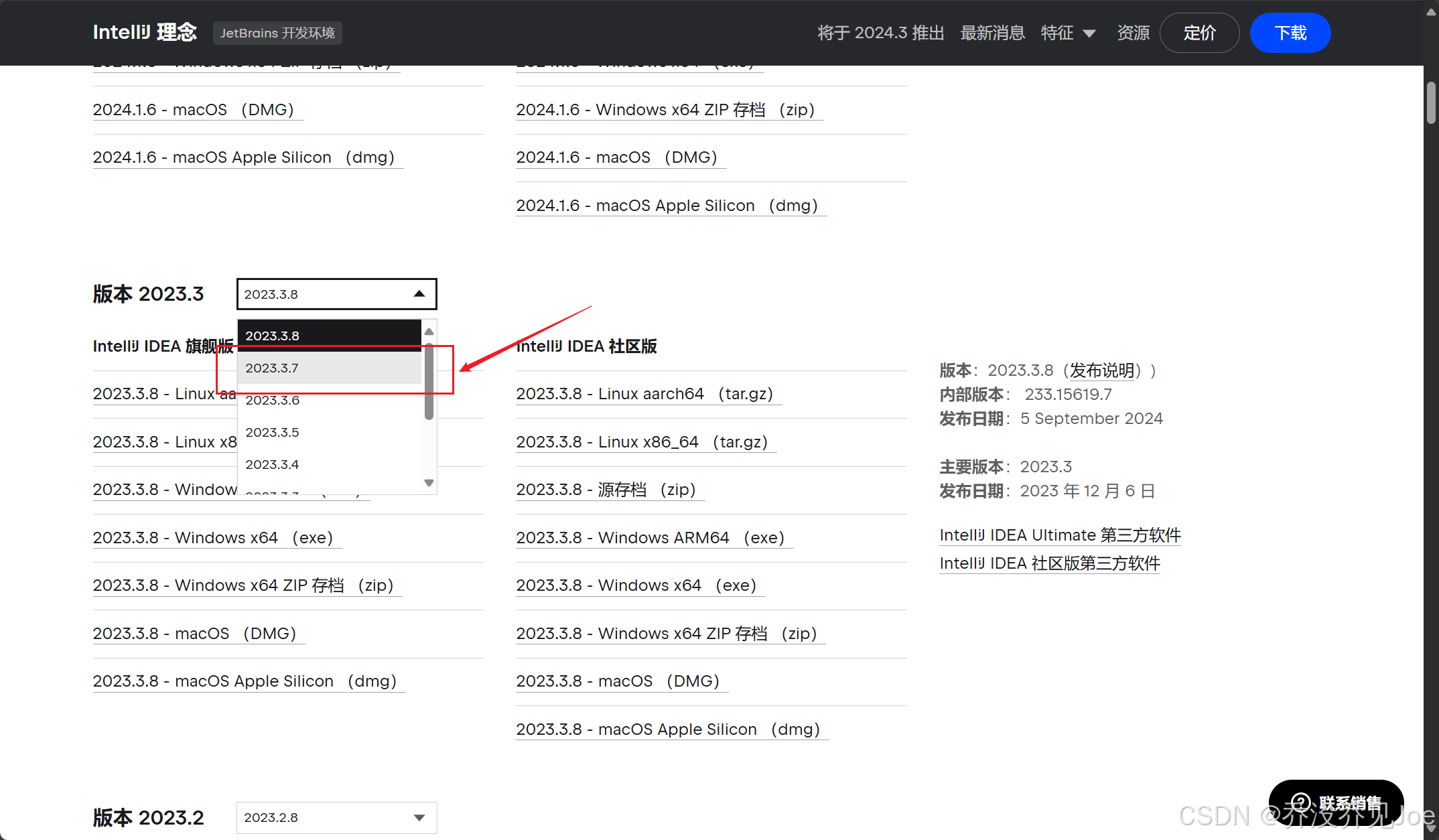The height and width of the screenshot is (840, 1439).
Task: Open the 发布说明 release notes link
Action: 1101,370
